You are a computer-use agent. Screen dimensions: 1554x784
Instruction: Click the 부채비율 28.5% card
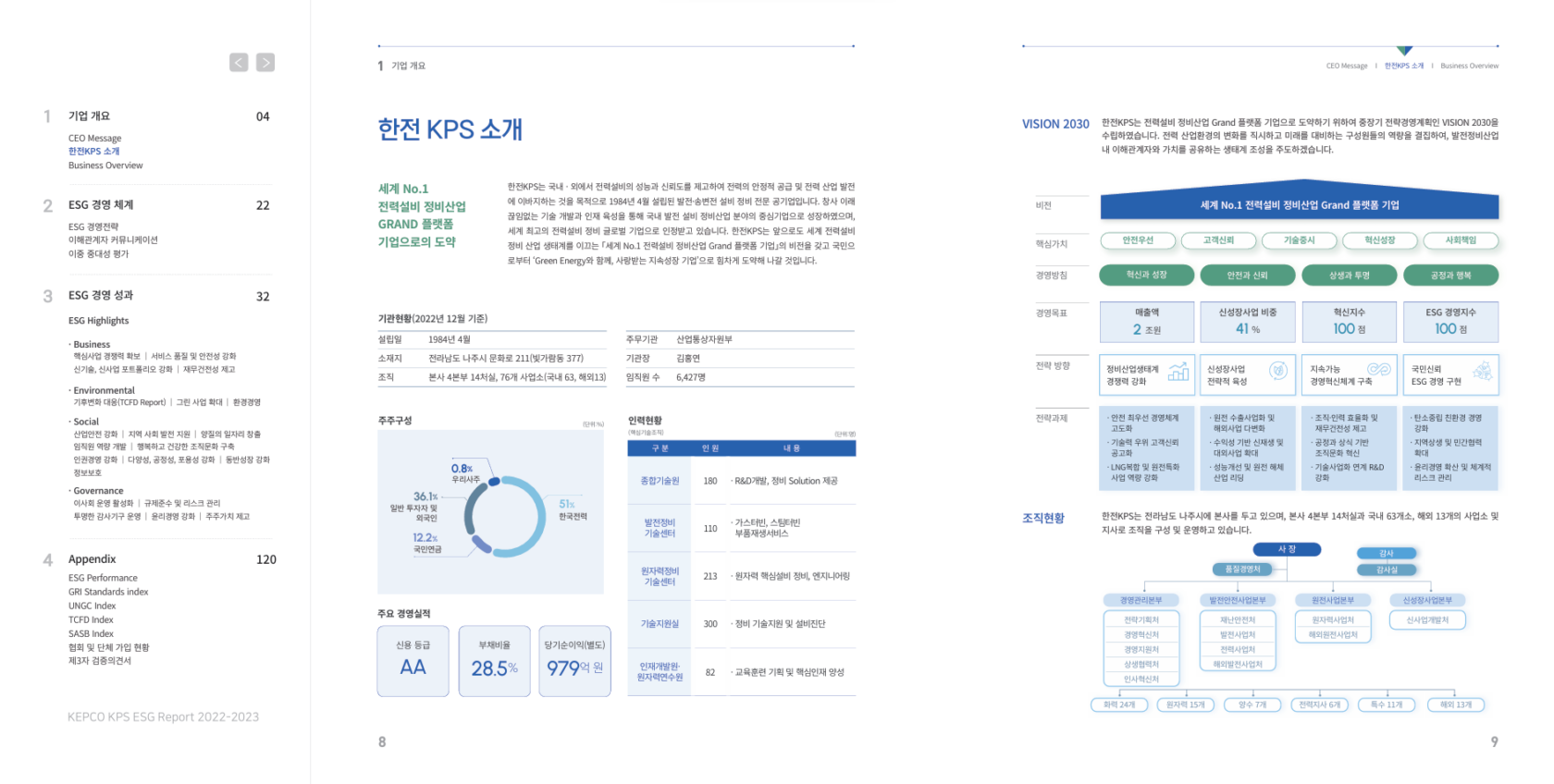494,660
